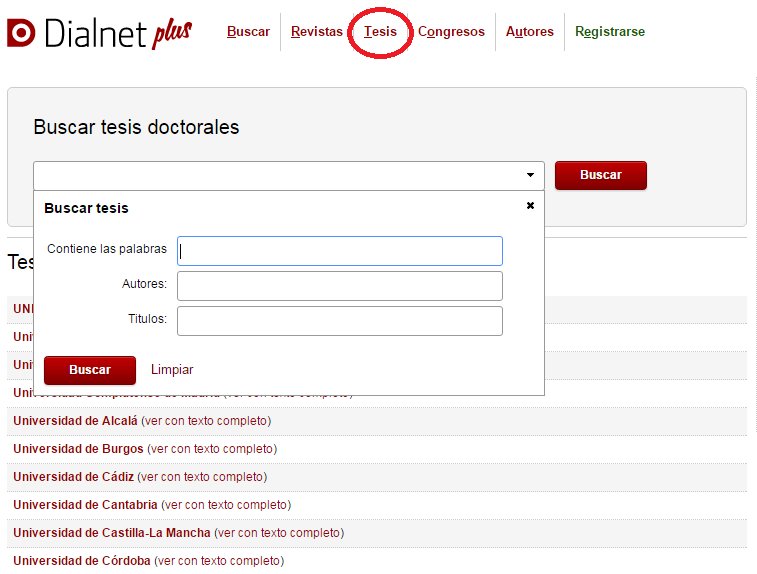The height and width of the screenshot is (574, 757).
Task: Click 'ver con texto completo' for Alcalá
Action: click(206, 421)
